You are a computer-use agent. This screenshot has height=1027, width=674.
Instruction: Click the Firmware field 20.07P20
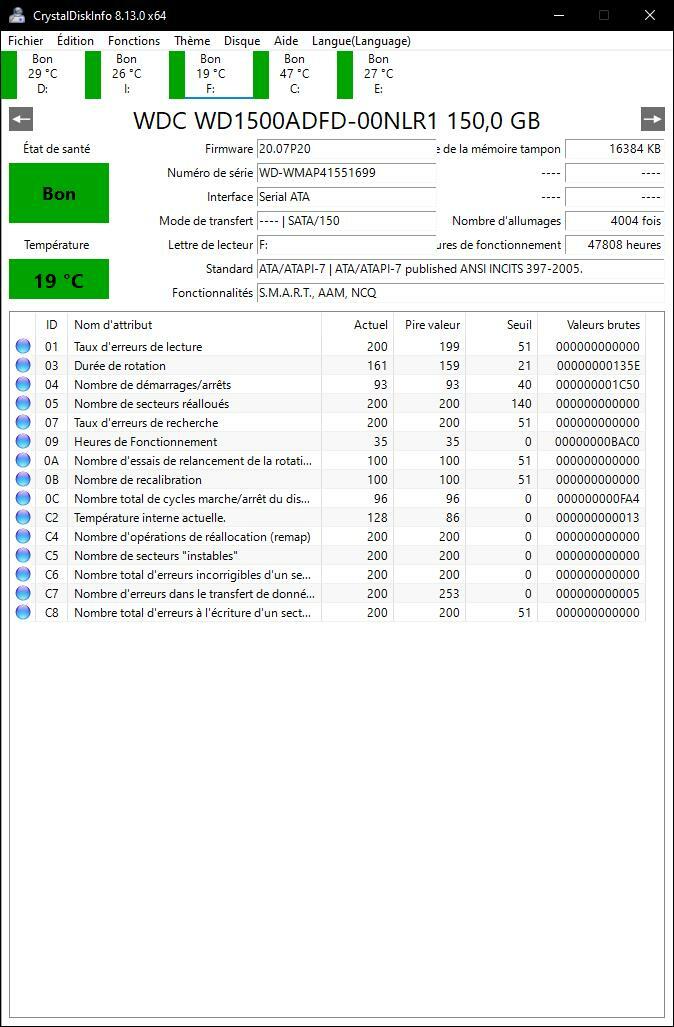[346, 149]
